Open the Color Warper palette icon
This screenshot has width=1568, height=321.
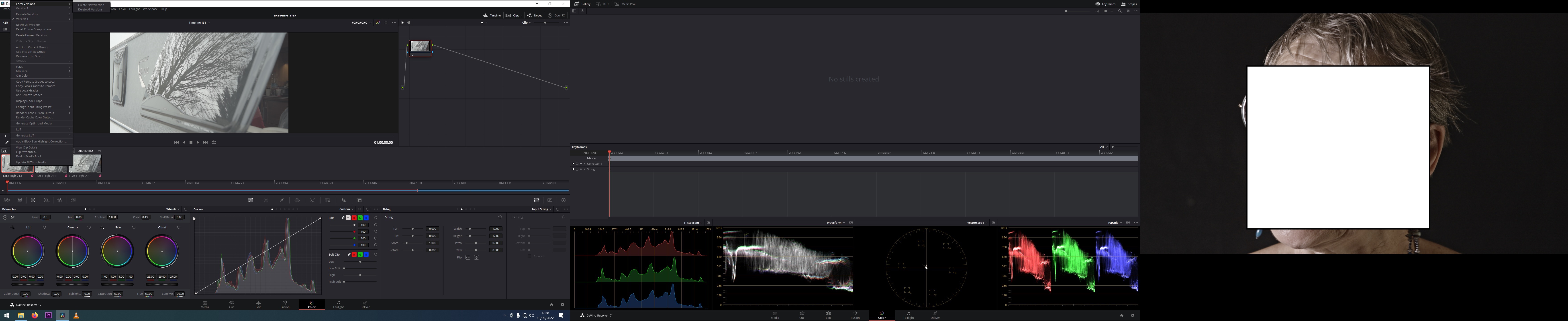click(266, 200)
